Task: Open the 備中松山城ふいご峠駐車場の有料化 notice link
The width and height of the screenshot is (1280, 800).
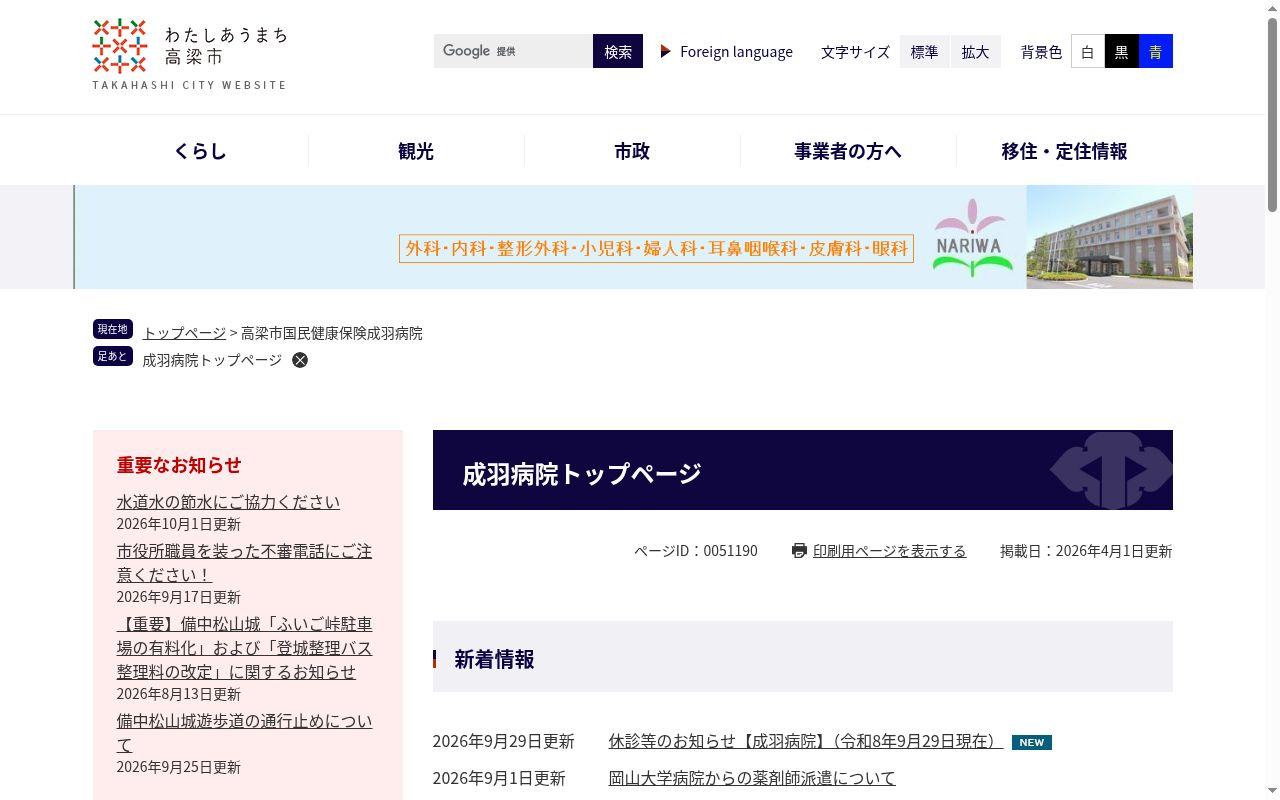Action: pyautogui.click(x=244, y=648)
